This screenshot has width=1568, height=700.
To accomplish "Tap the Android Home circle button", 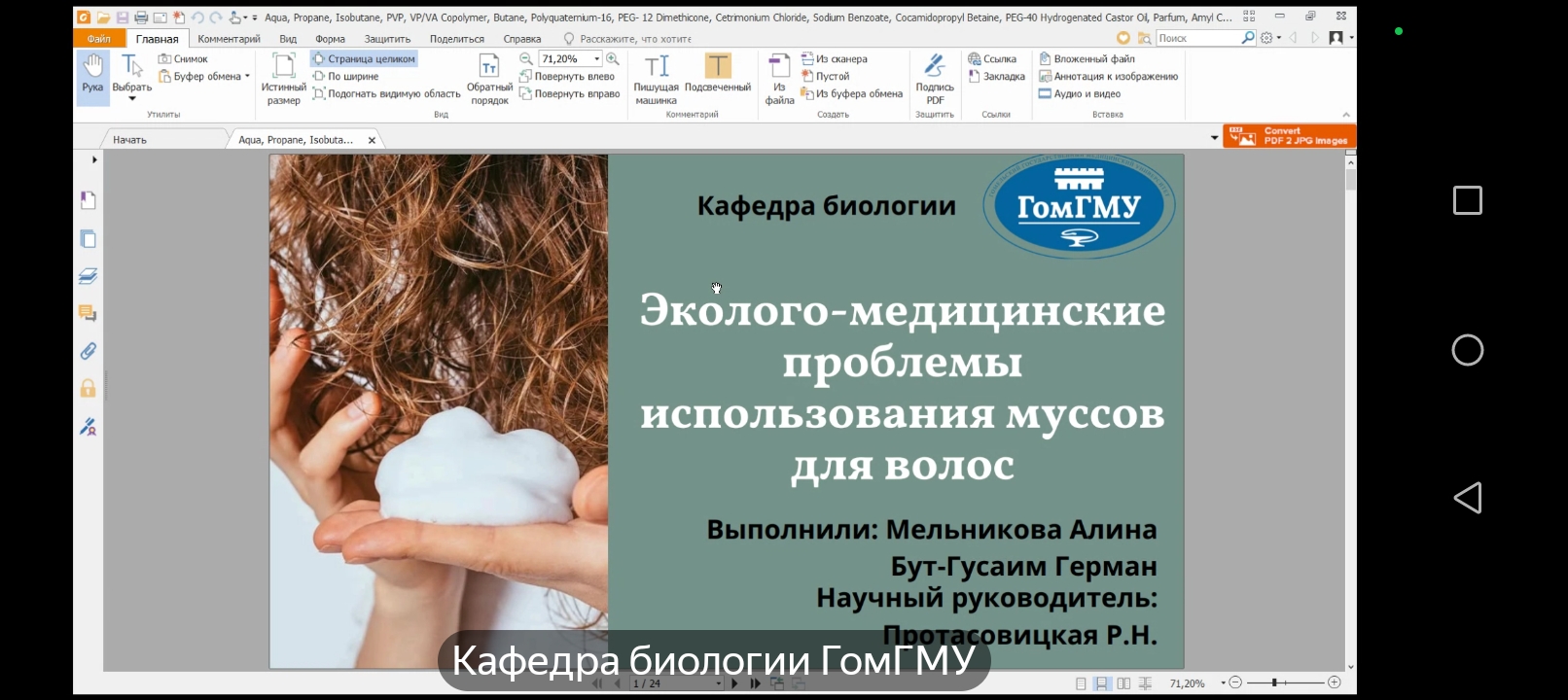I will tap(1467, 350).
